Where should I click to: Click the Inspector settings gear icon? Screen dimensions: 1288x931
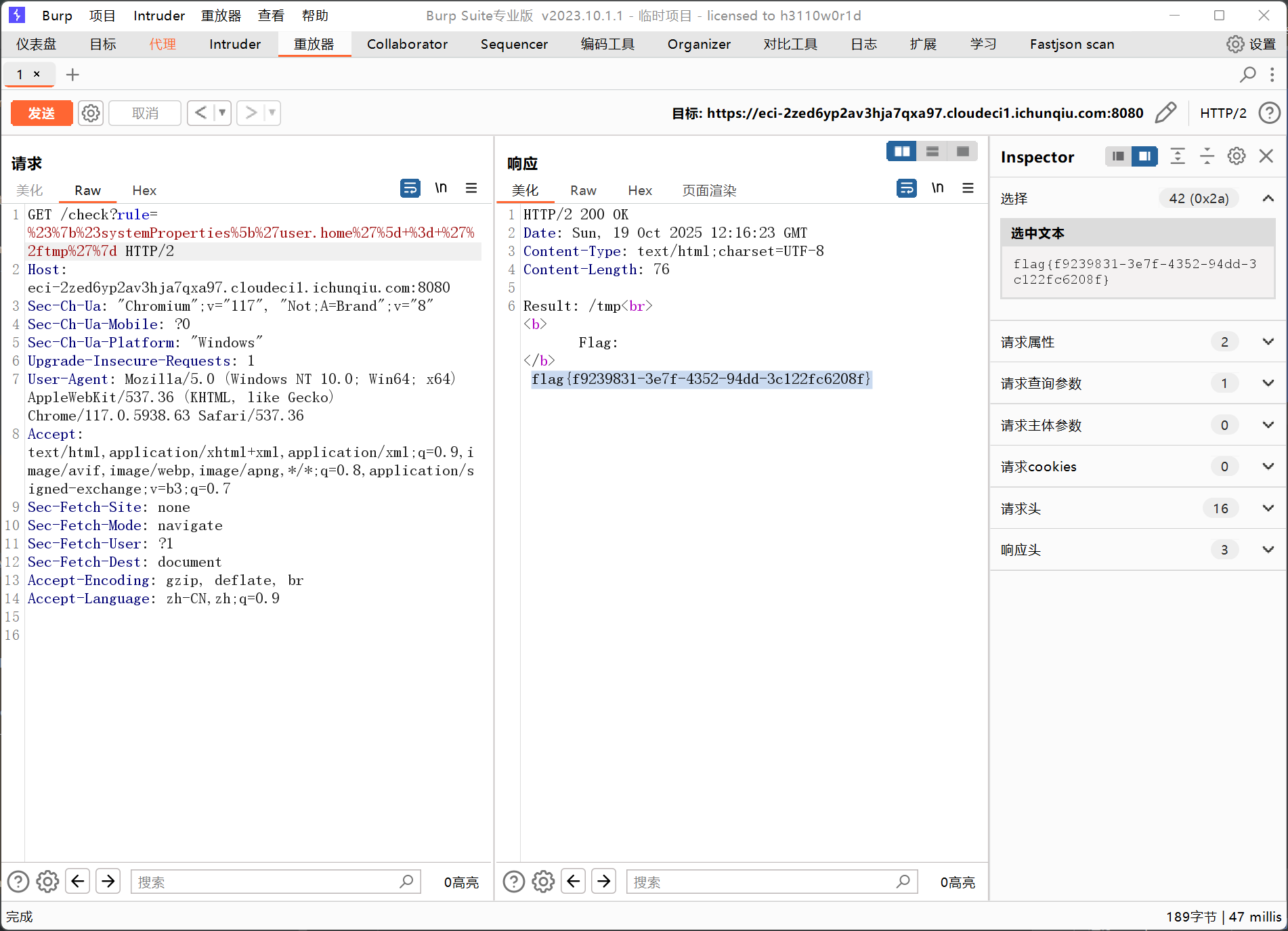pos(1237,156)
